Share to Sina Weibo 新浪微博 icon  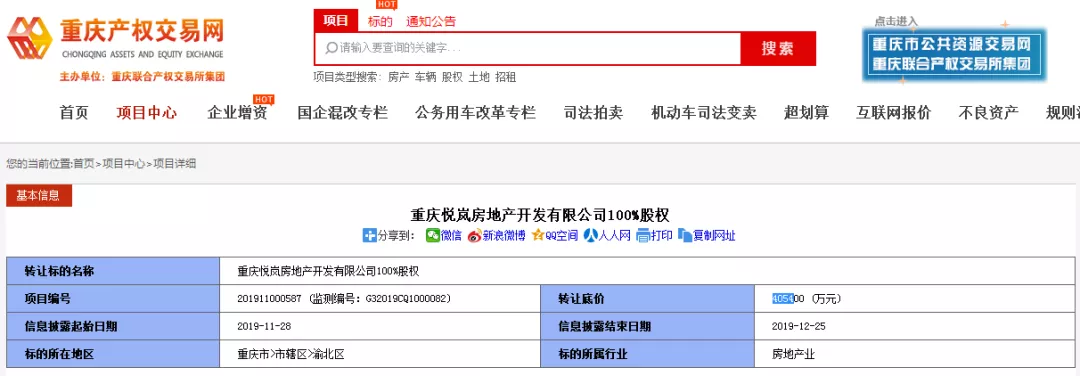475,236
